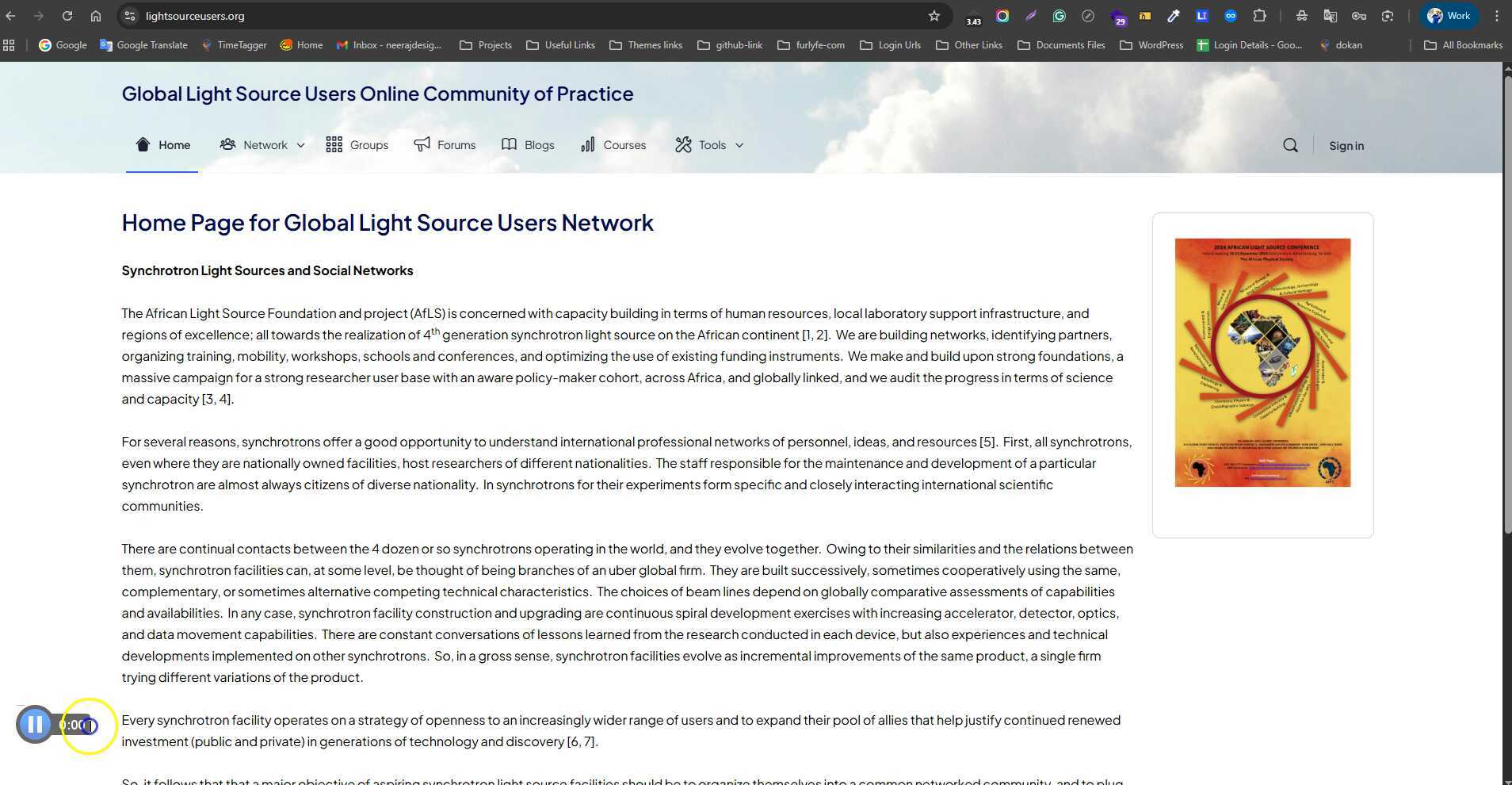Open the Google bookmark
The image size is (1512, 785).
[x=63, y=45]
